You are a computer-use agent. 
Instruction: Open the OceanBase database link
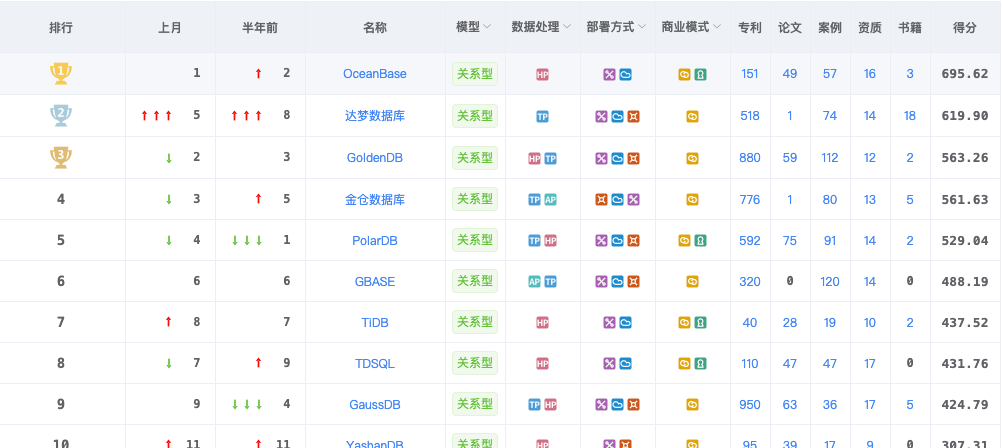[375, 74]
